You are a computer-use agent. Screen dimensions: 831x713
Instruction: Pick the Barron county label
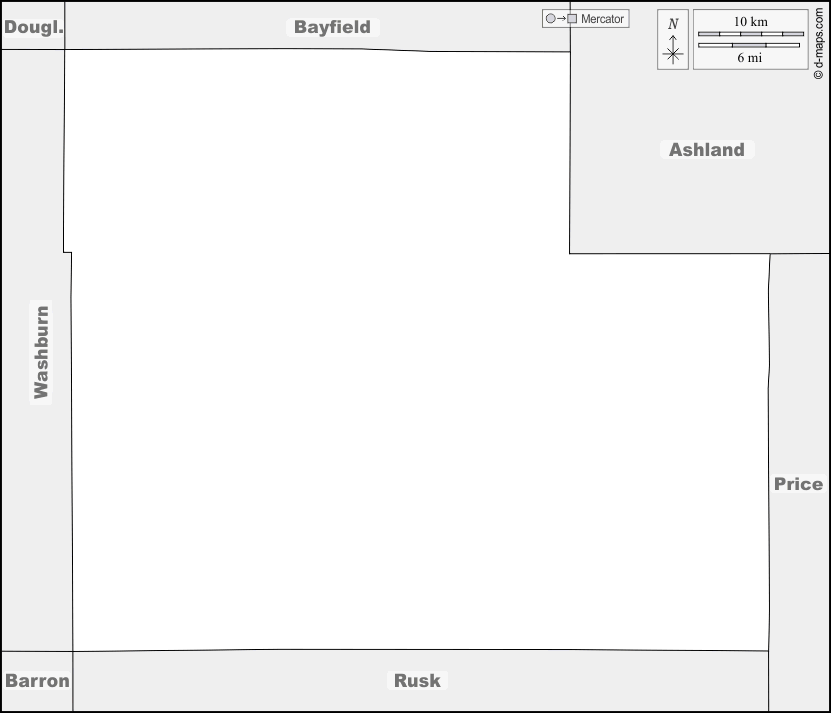(x=37, y=681)
